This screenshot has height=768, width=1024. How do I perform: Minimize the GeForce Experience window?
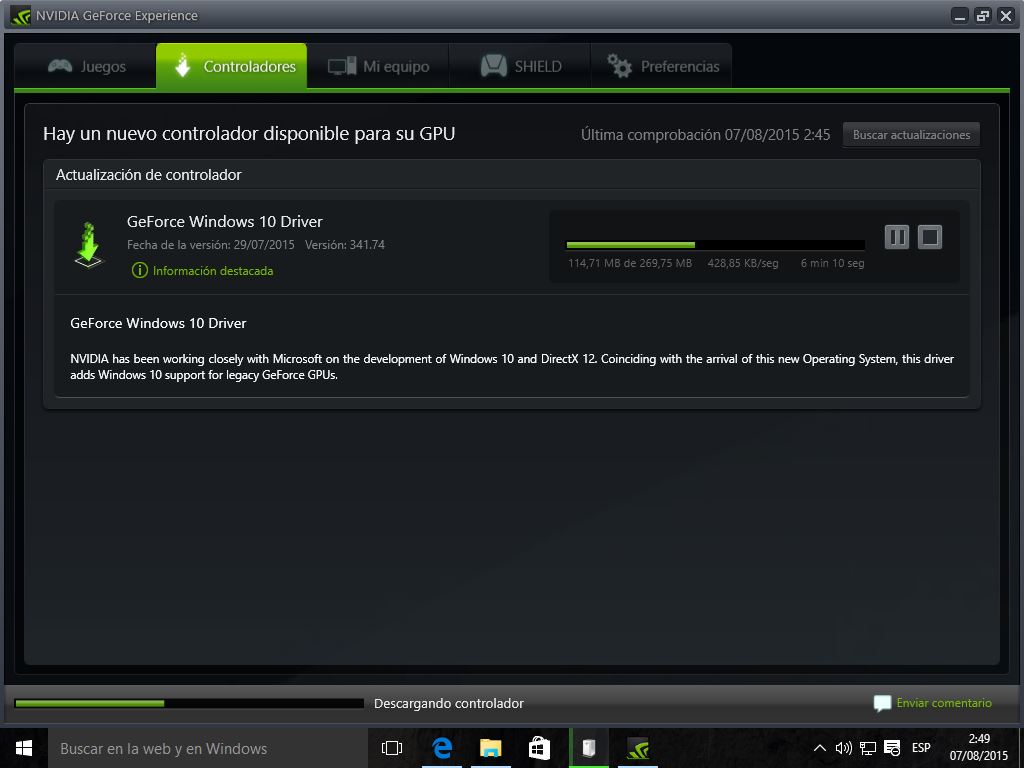coord(959,16)
